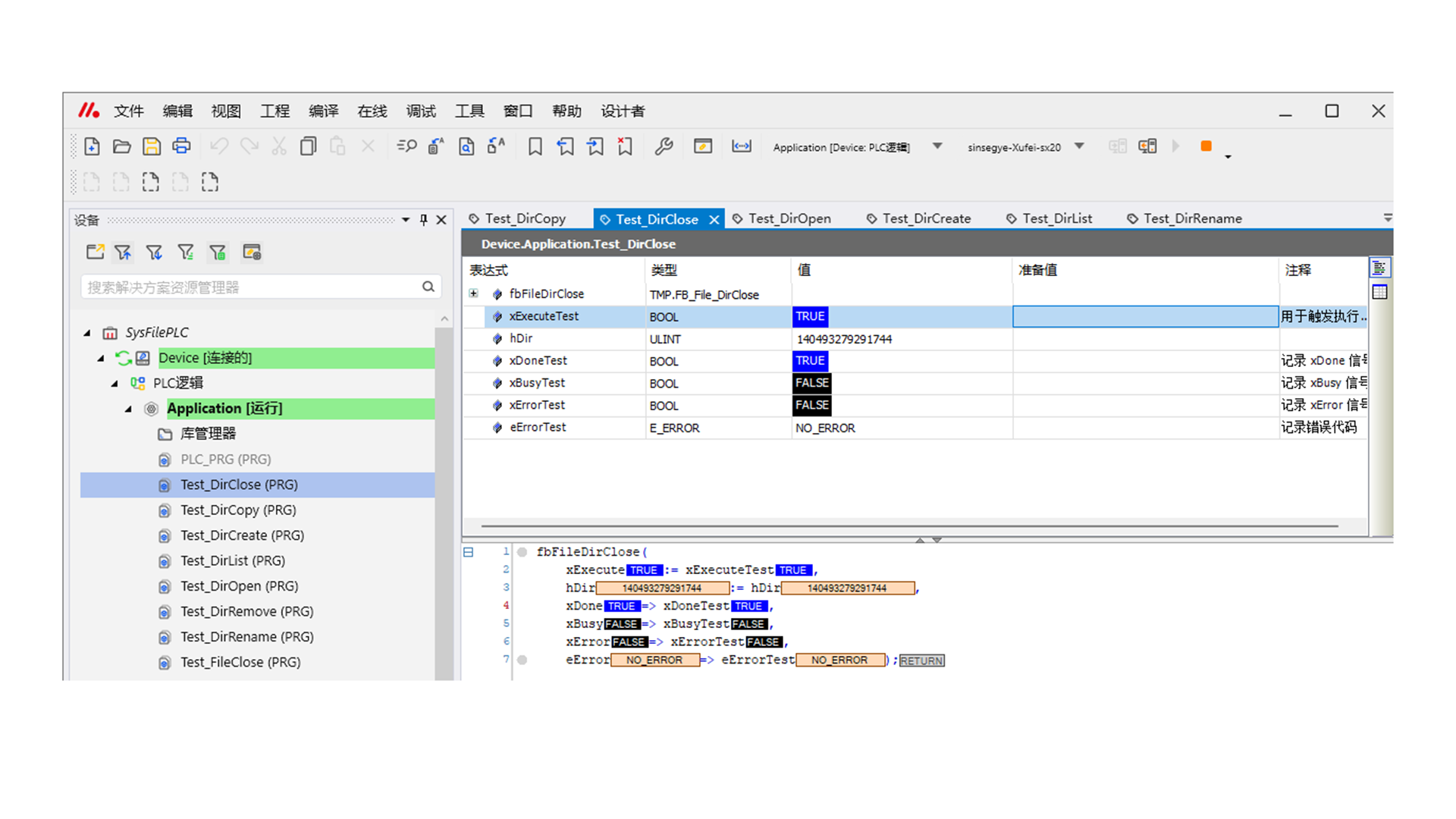This screenshot has width=1456, height=819.
Task: Go to next bookmark with right-arrow bookmark icon
Action: 595,146
